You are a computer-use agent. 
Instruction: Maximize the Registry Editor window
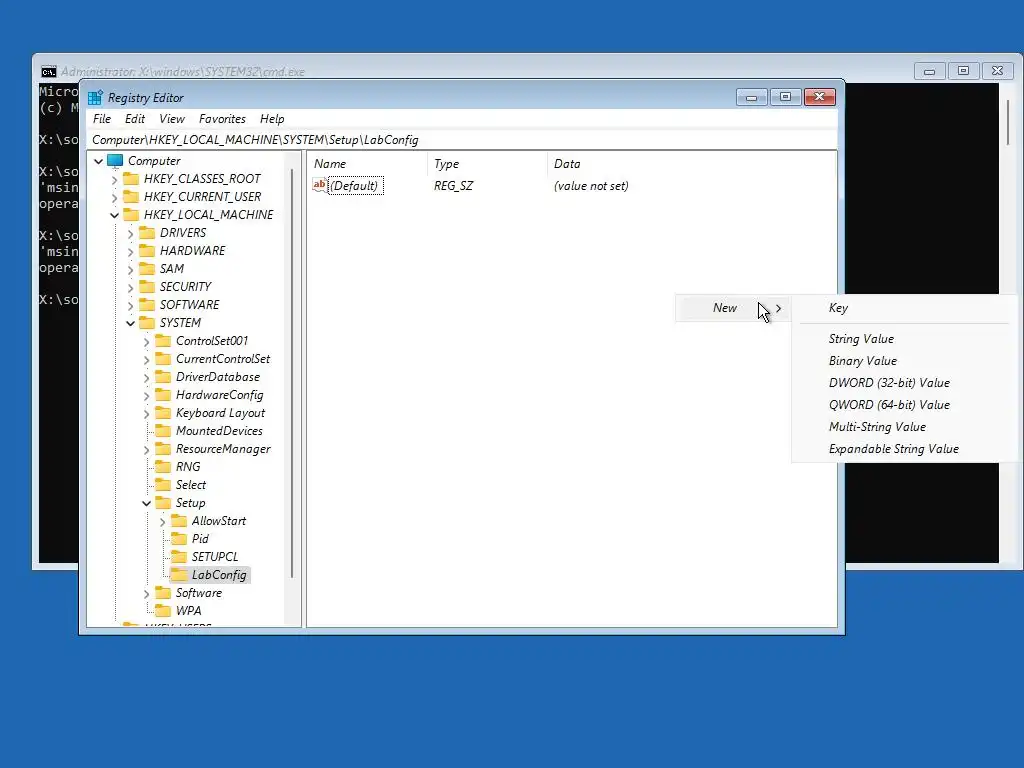(x=785, y=97)
